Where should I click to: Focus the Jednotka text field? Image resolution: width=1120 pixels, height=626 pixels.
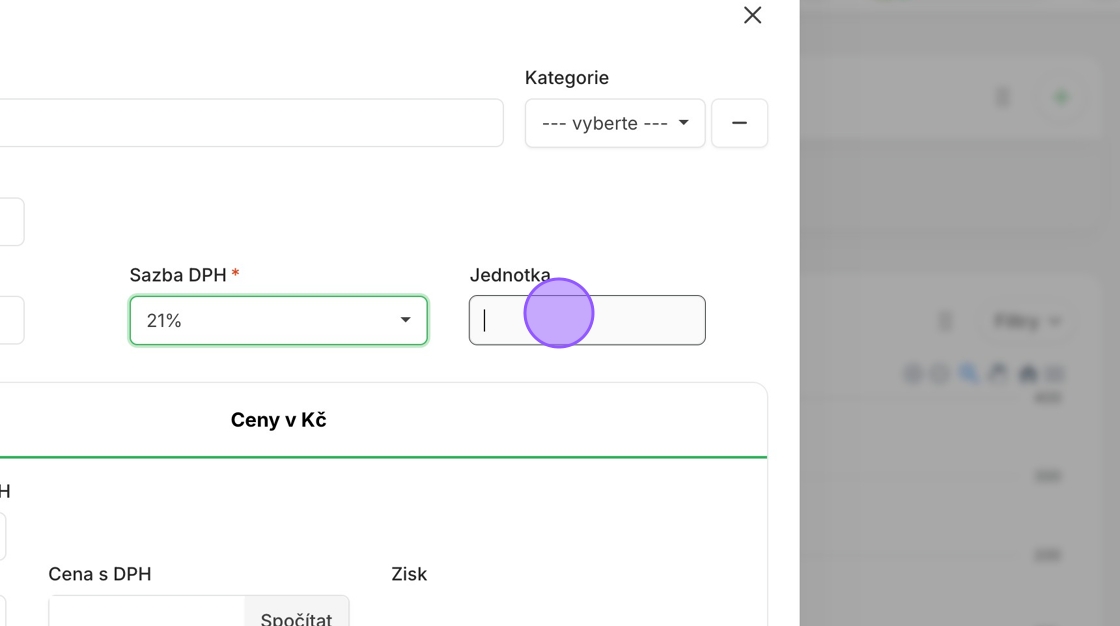[x=587, y=320]
